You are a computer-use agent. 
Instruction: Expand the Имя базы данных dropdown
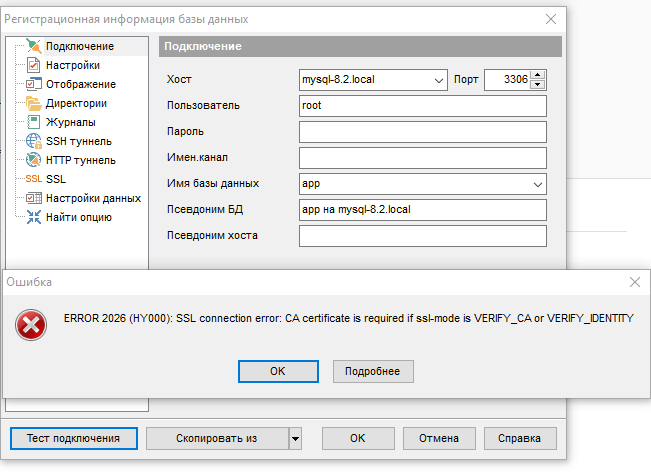[538, 184]
